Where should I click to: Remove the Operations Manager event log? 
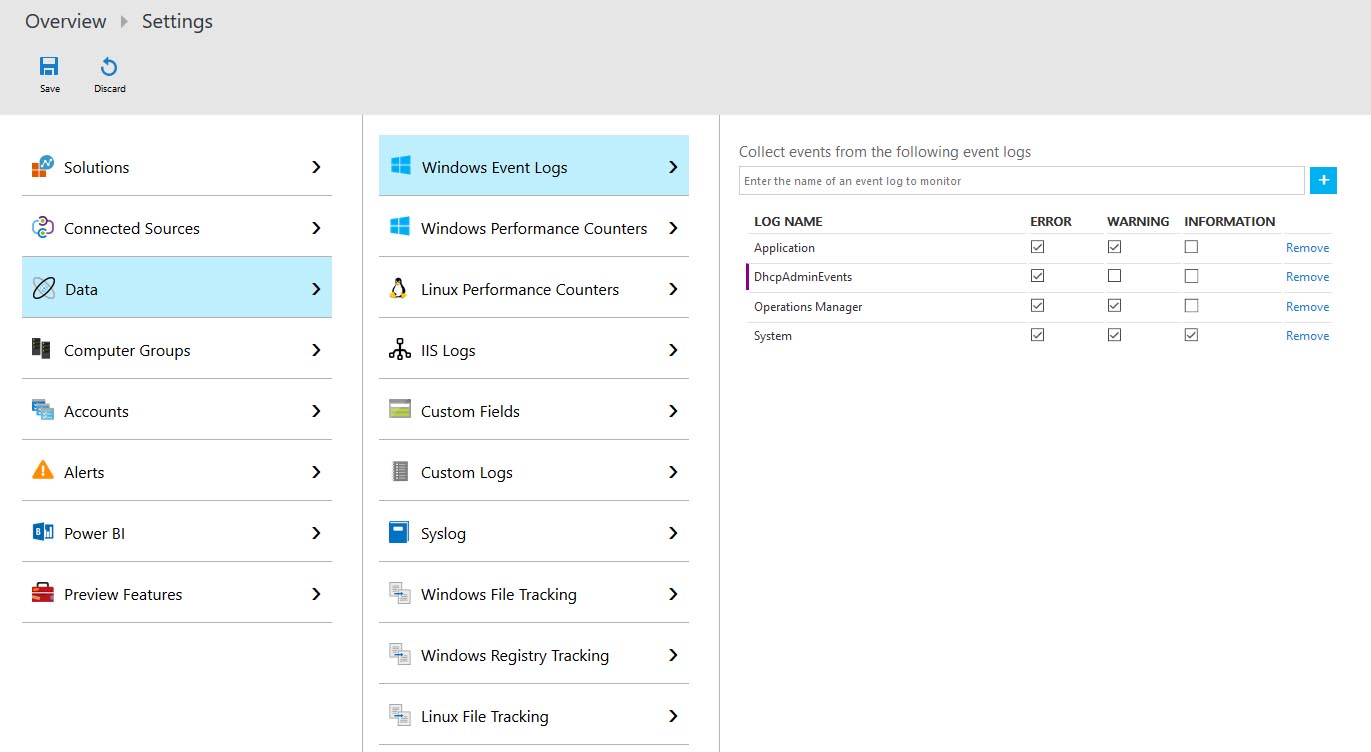click(x=1307, y=307)
